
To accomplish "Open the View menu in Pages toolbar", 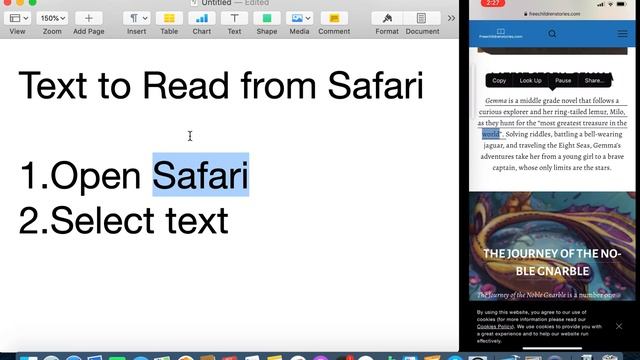I will tap(18, 18).
